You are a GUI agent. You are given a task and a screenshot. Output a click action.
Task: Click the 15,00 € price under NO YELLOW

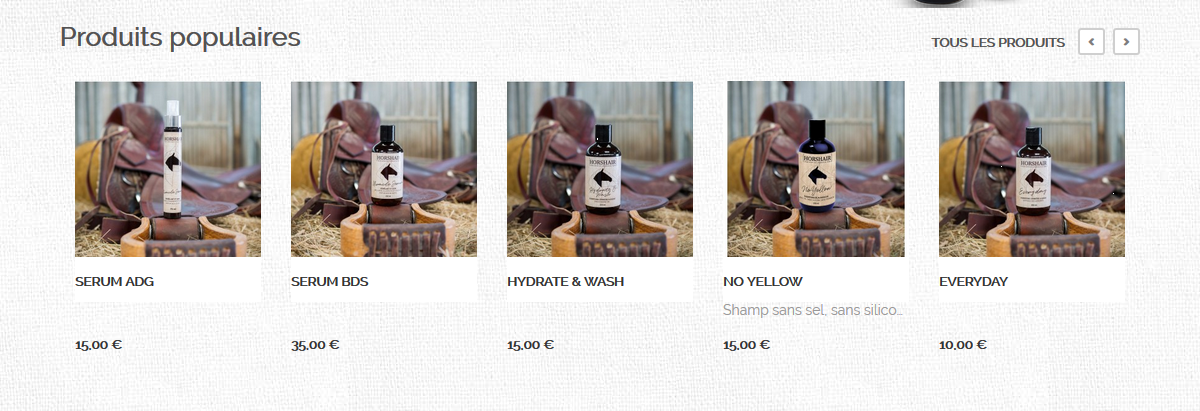click(x=746, y=345)
